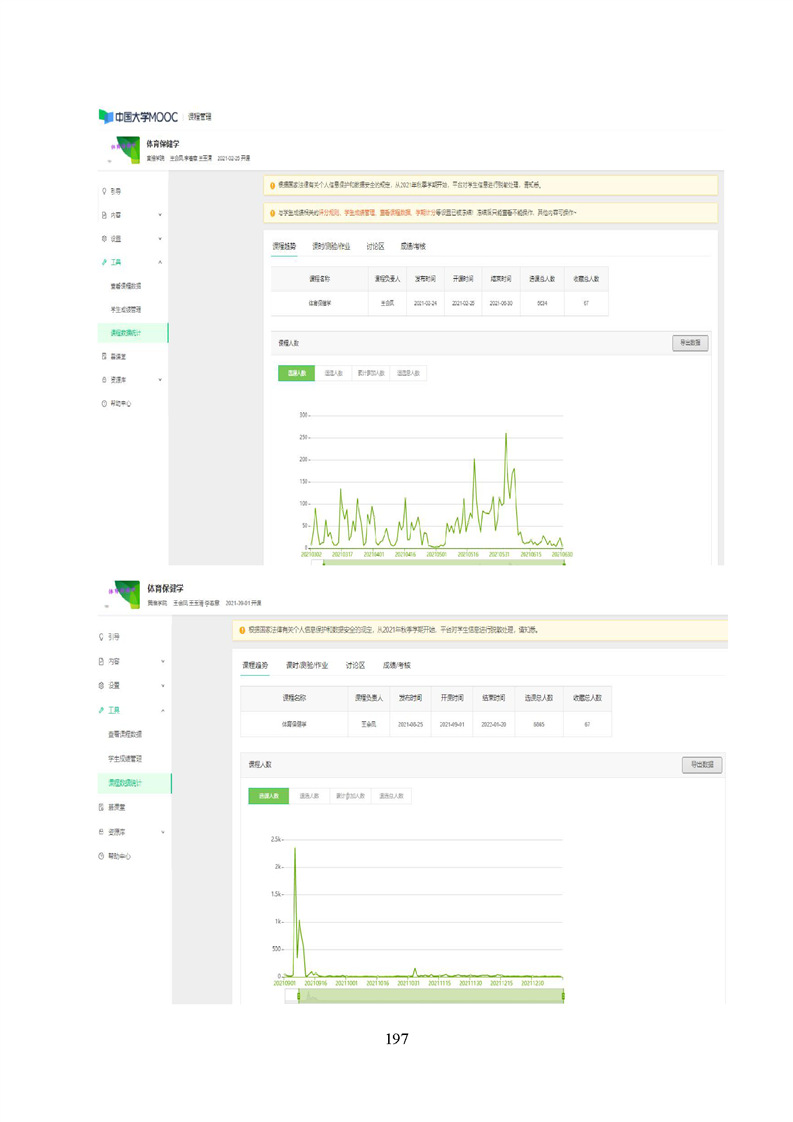Click 导出数据 button on 2021-02-25 course page
The height and width of the screenshot is (1122, 793).
tap(691, 343)
